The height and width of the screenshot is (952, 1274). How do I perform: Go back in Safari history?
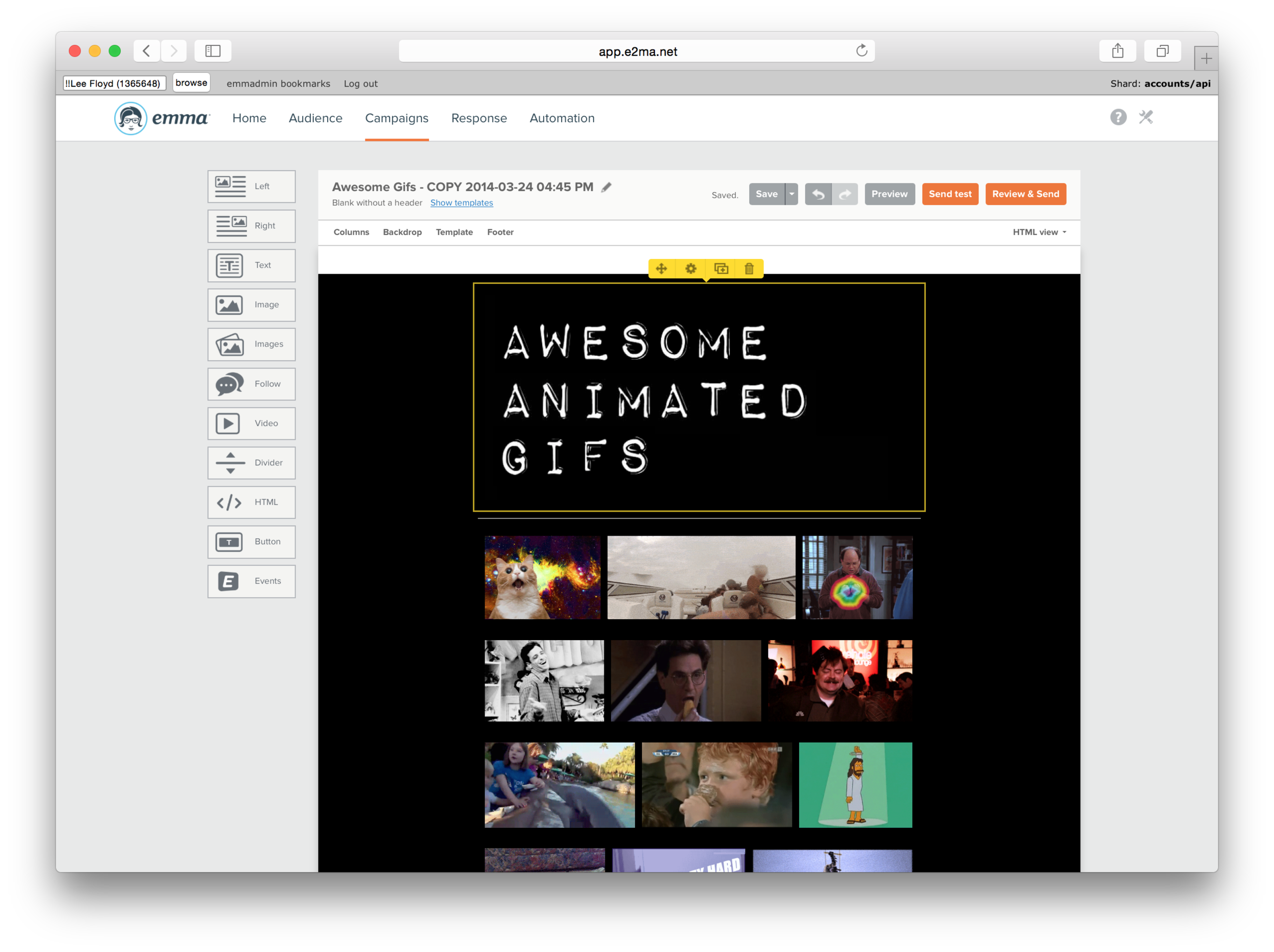147,50
